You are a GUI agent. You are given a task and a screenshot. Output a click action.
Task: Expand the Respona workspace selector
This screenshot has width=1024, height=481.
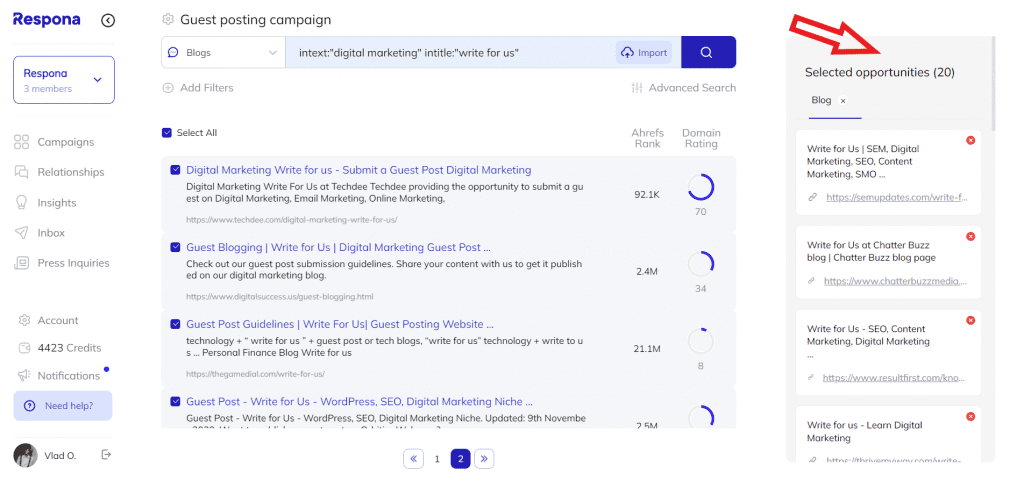64,80
